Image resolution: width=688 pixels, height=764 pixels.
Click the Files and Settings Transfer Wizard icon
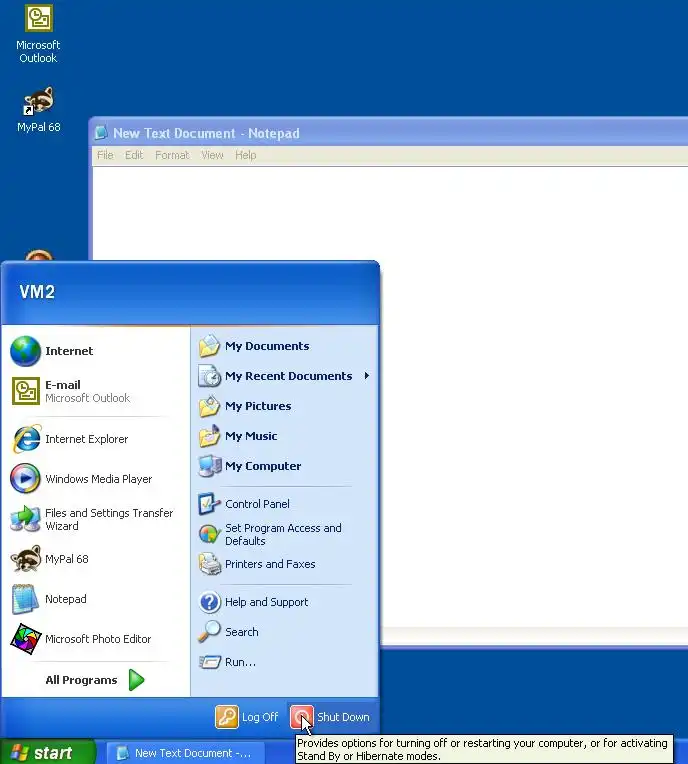coord(25,519)
